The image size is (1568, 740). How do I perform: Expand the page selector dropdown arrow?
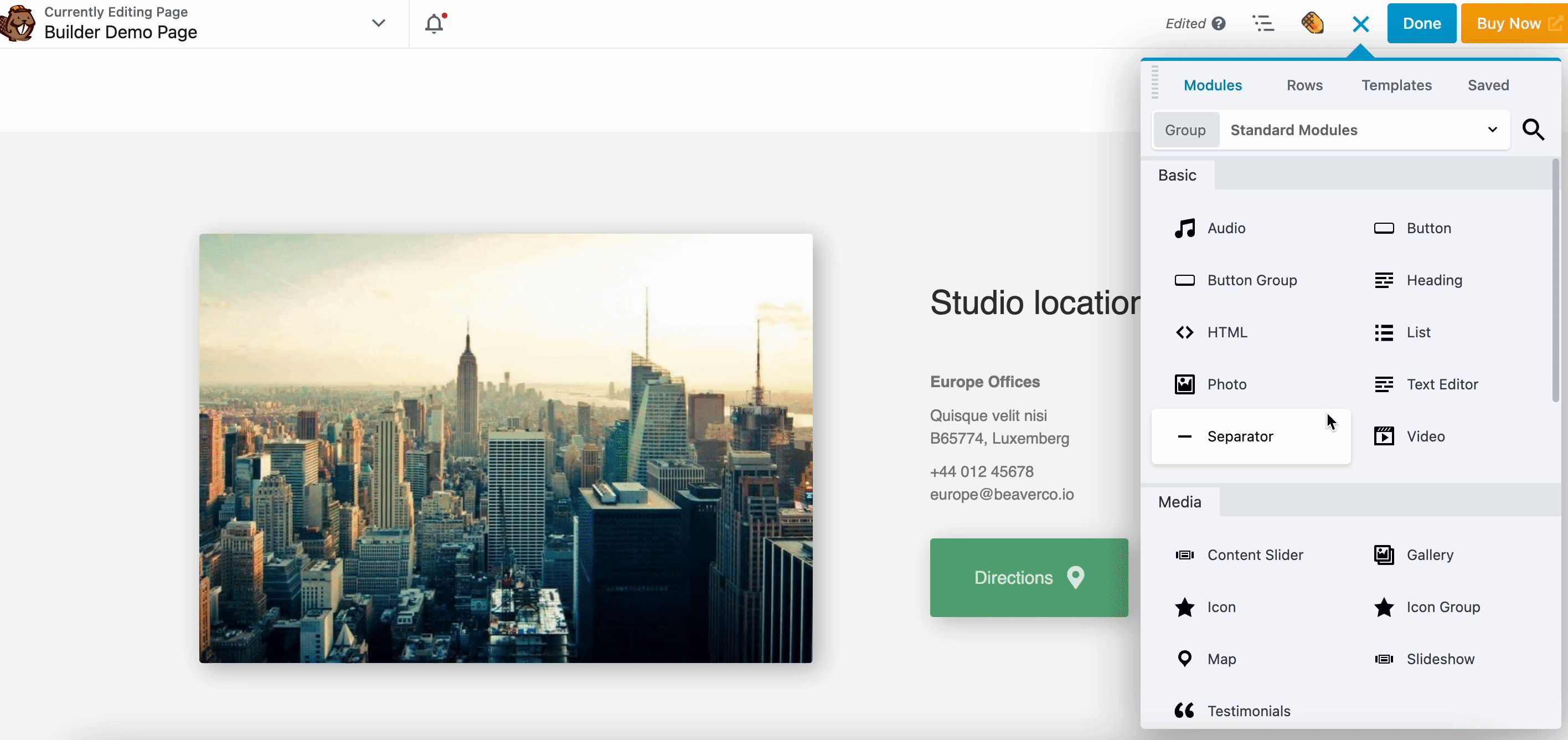tap(378, 23)
